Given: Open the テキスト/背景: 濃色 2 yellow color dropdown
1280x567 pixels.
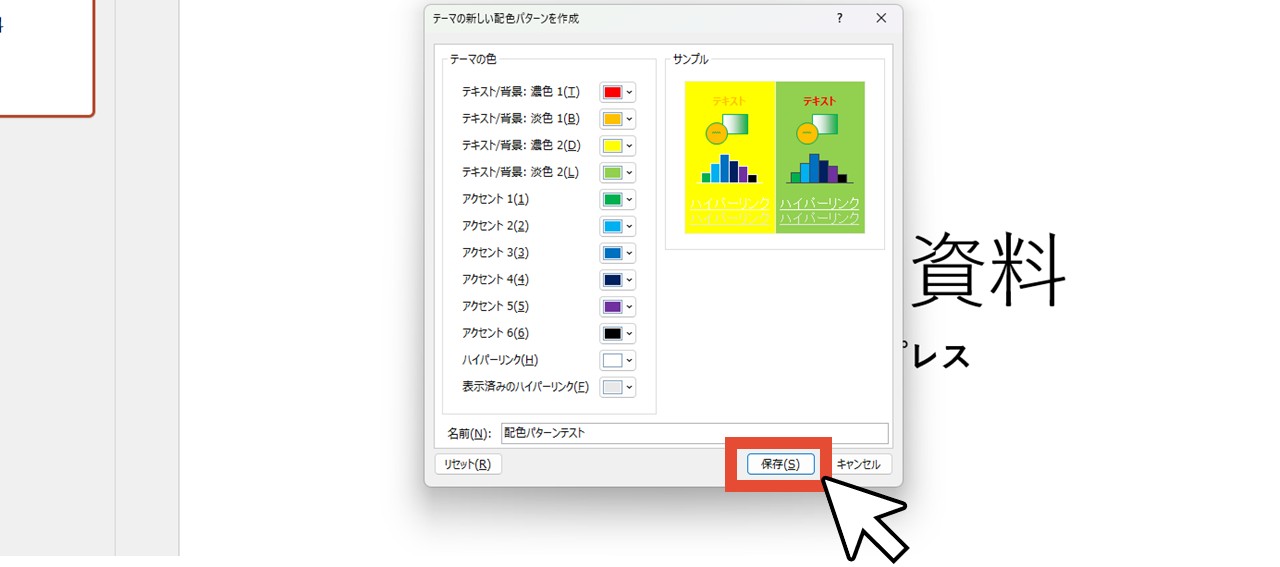Looking at the screenshot, I should click(617, 146).
